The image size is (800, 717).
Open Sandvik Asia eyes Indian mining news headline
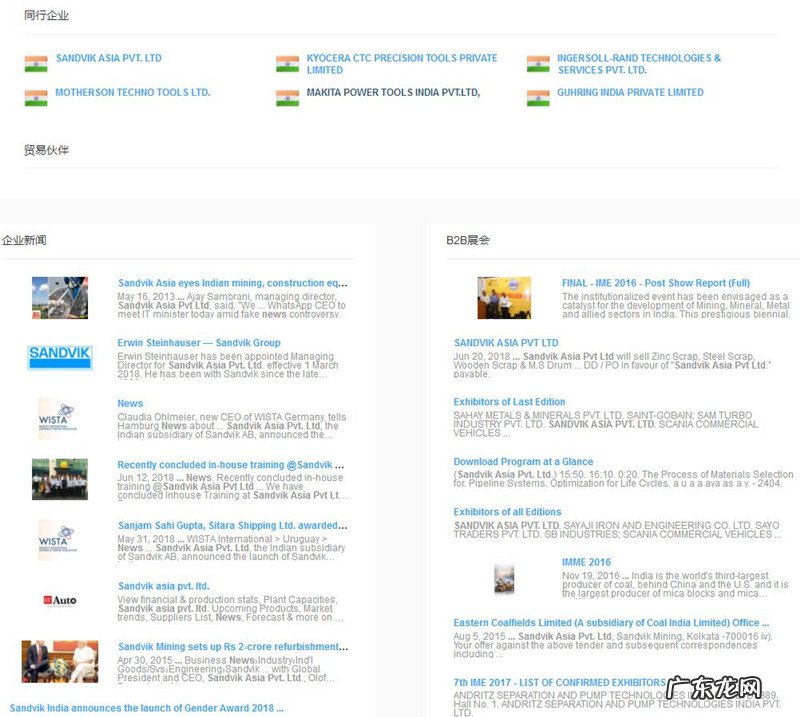pos(232,283)
